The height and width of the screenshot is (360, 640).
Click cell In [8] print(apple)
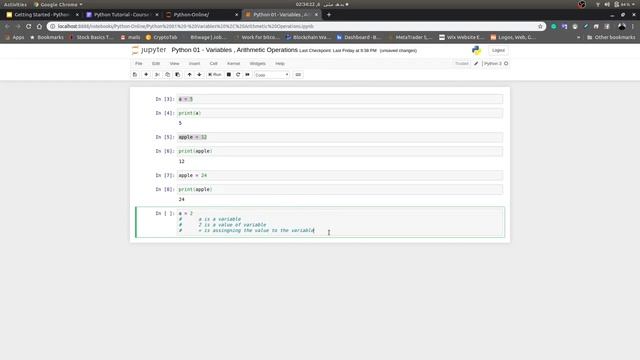click(x=340, y=189)
